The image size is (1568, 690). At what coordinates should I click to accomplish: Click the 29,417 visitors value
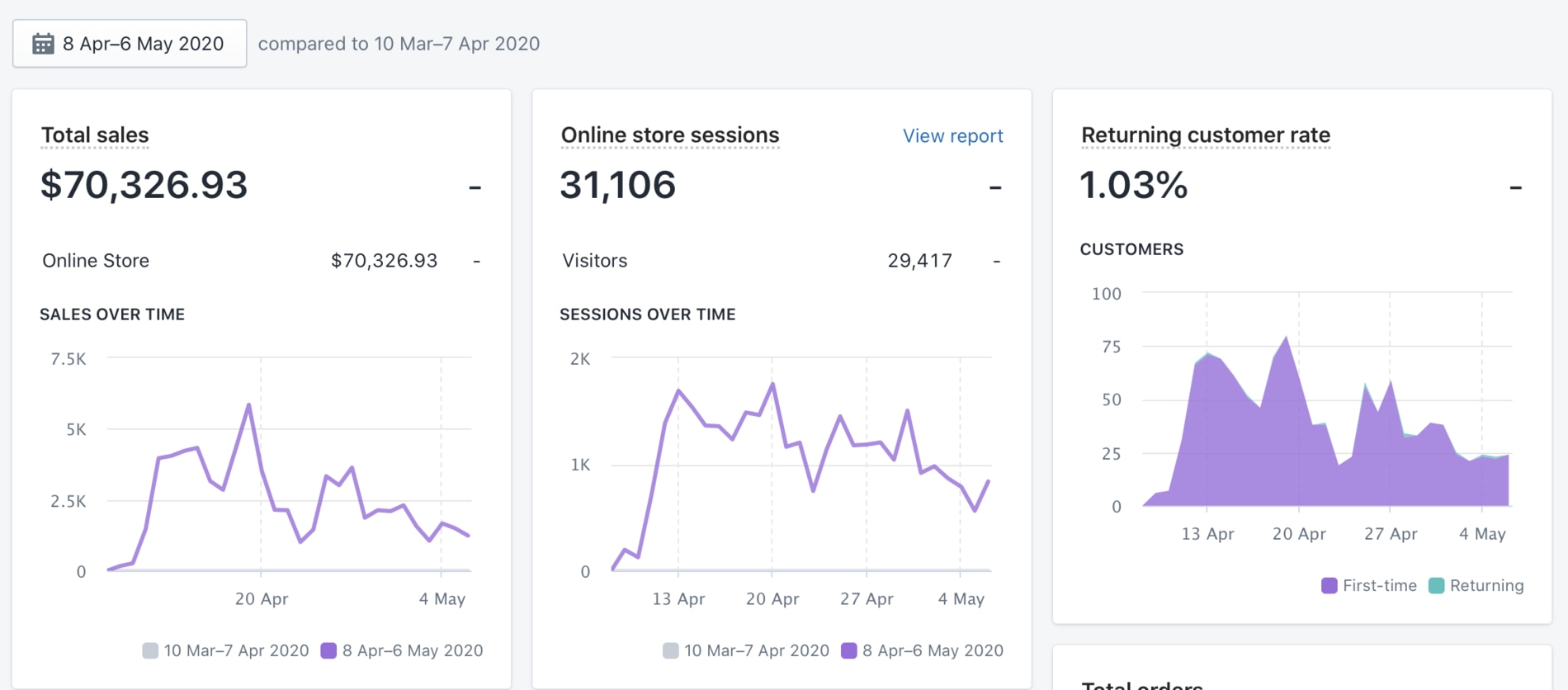point(919,261)
